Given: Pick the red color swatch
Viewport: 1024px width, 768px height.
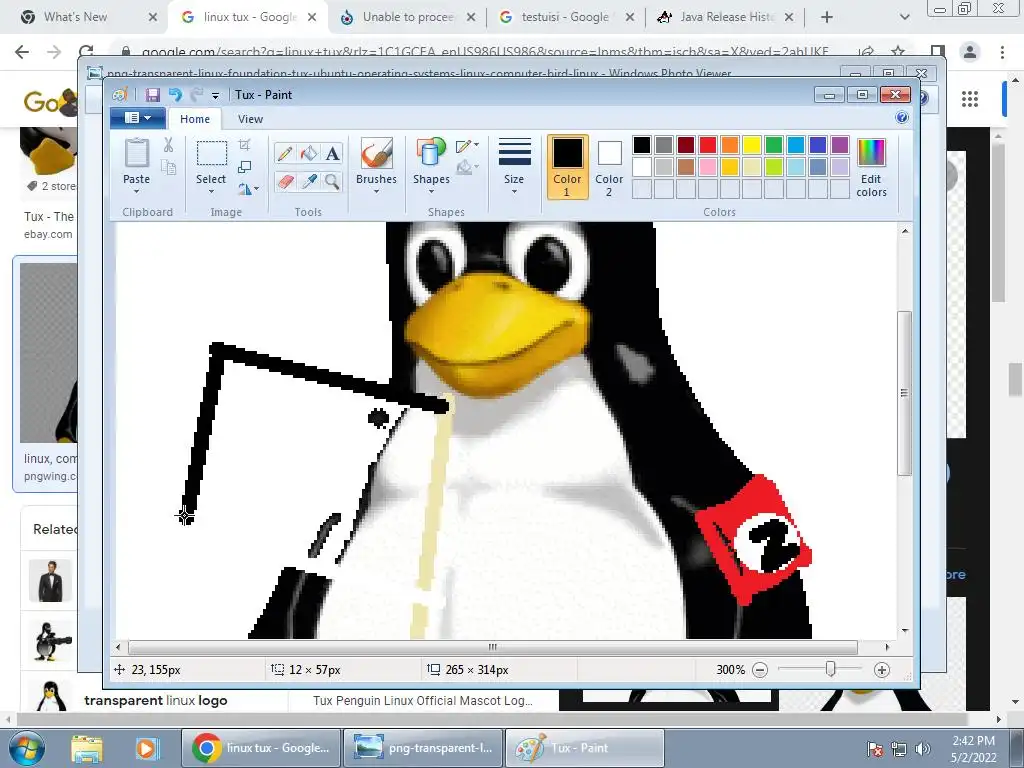Looking at the screenshot, I should [708, 145].
